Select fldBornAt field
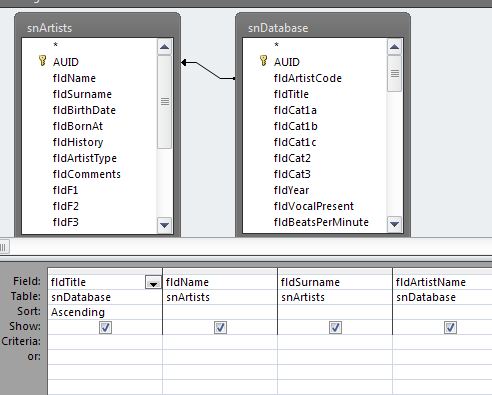Viewport: 492px width, 395px height. coord(78,126)
